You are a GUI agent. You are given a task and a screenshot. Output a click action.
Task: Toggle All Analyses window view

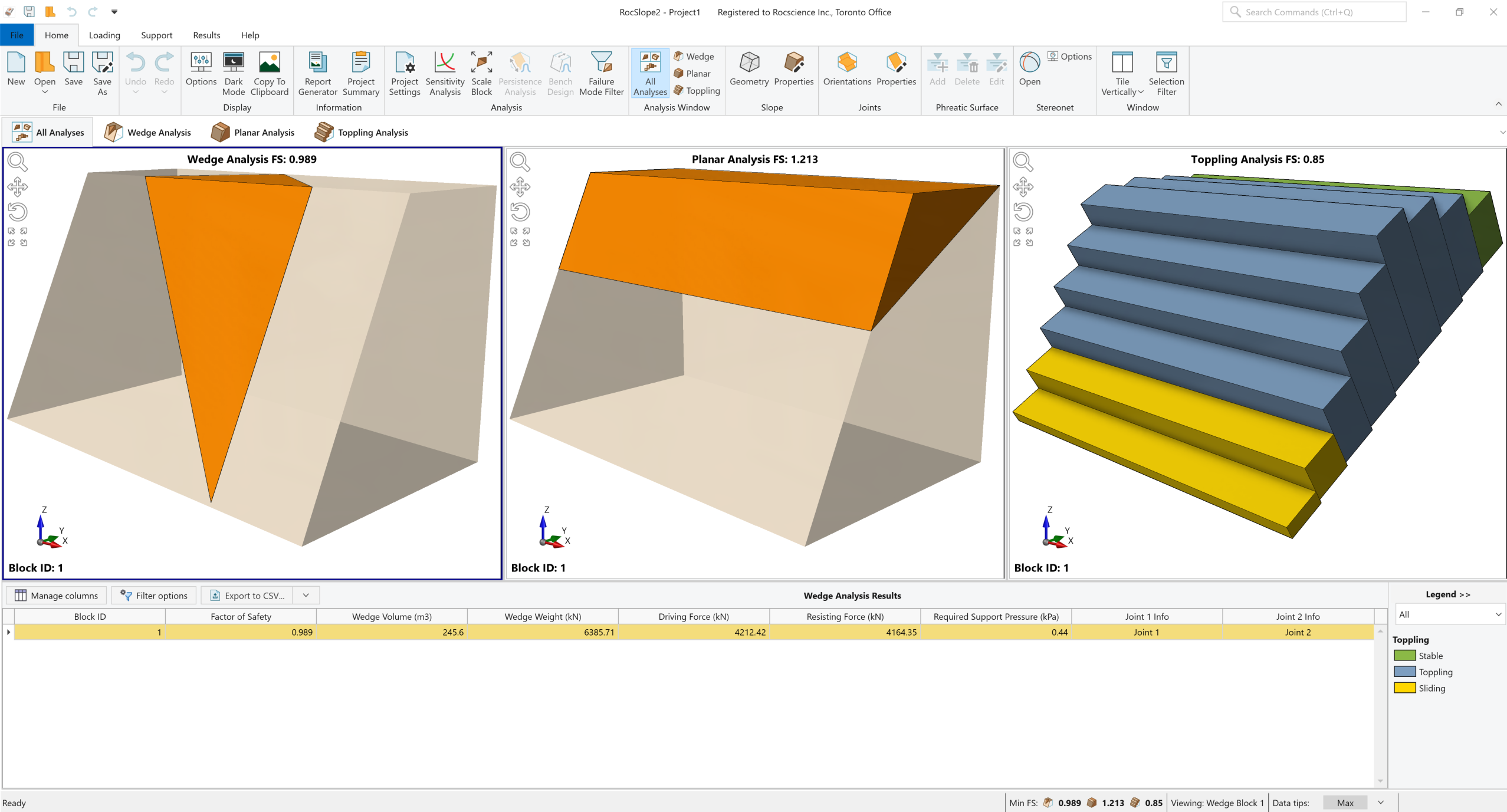(x=650, y=73)
